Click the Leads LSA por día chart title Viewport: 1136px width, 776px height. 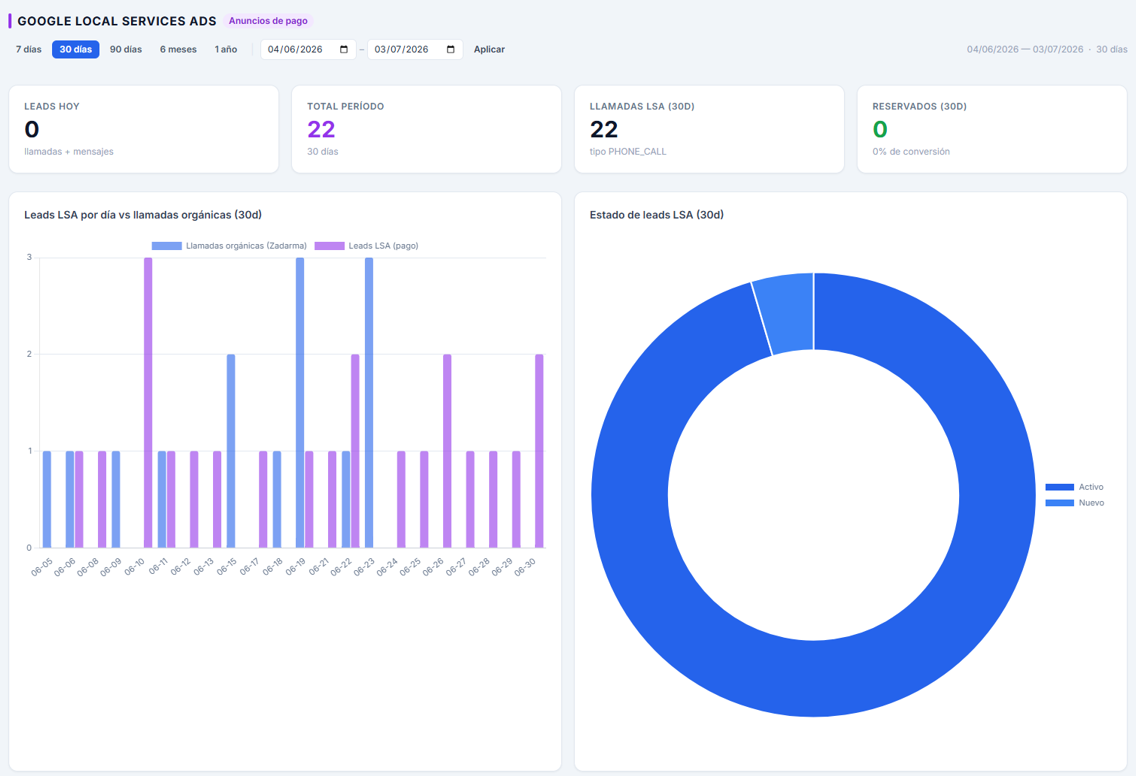(143, 214)
